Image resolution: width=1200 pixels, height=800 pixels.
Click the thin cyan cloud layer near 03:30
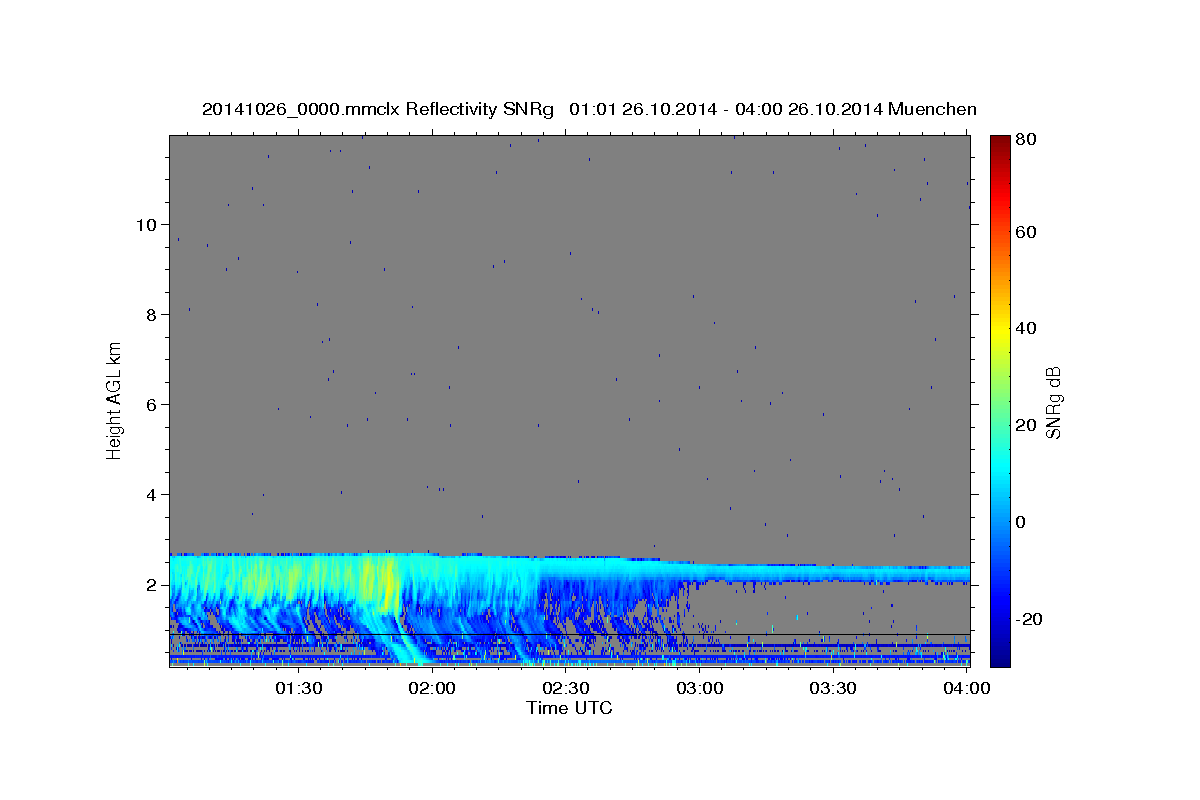833,573
